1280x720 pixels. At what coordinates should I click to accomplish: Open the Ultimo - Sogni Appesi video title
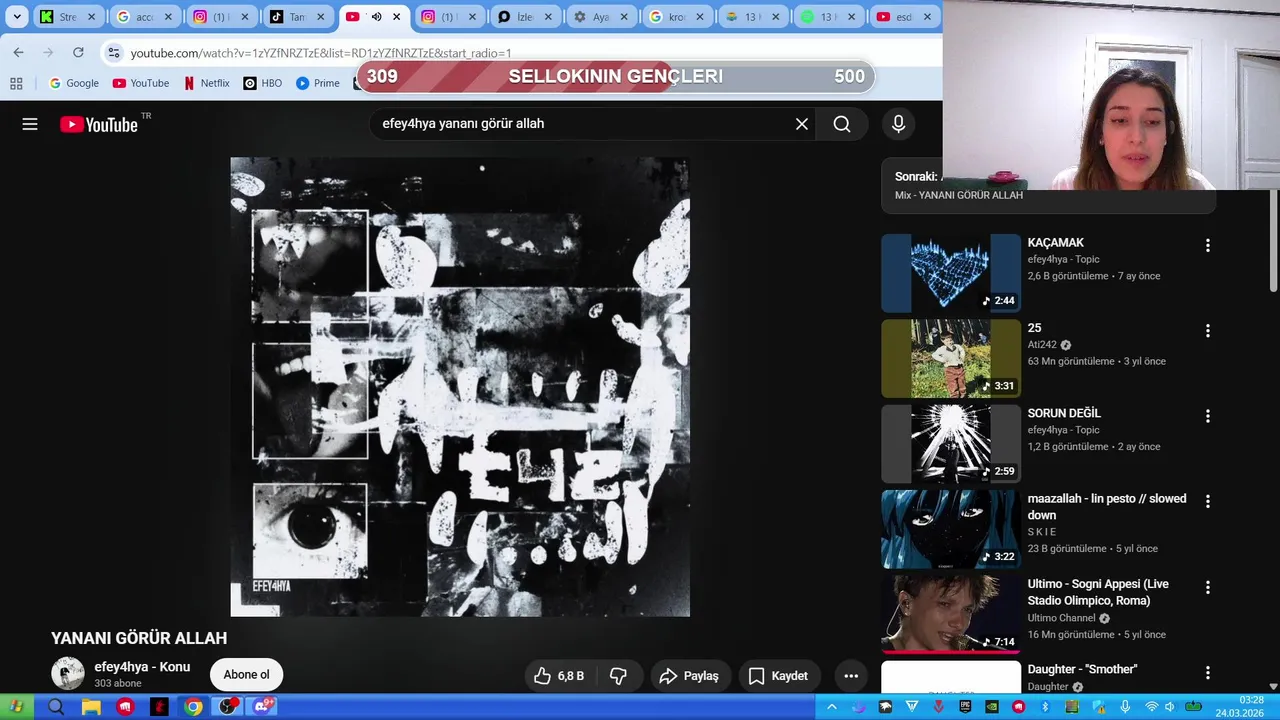[x=1098, y=592]
